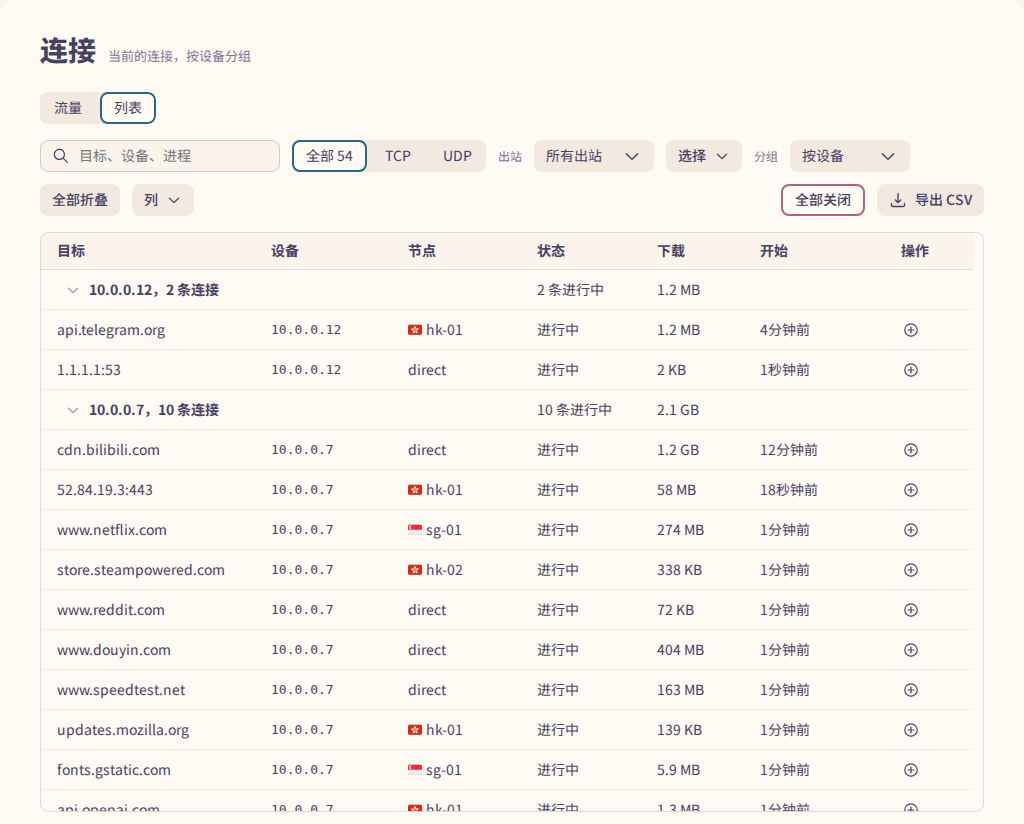Open the 列 columns dropdown

point(163,200)
